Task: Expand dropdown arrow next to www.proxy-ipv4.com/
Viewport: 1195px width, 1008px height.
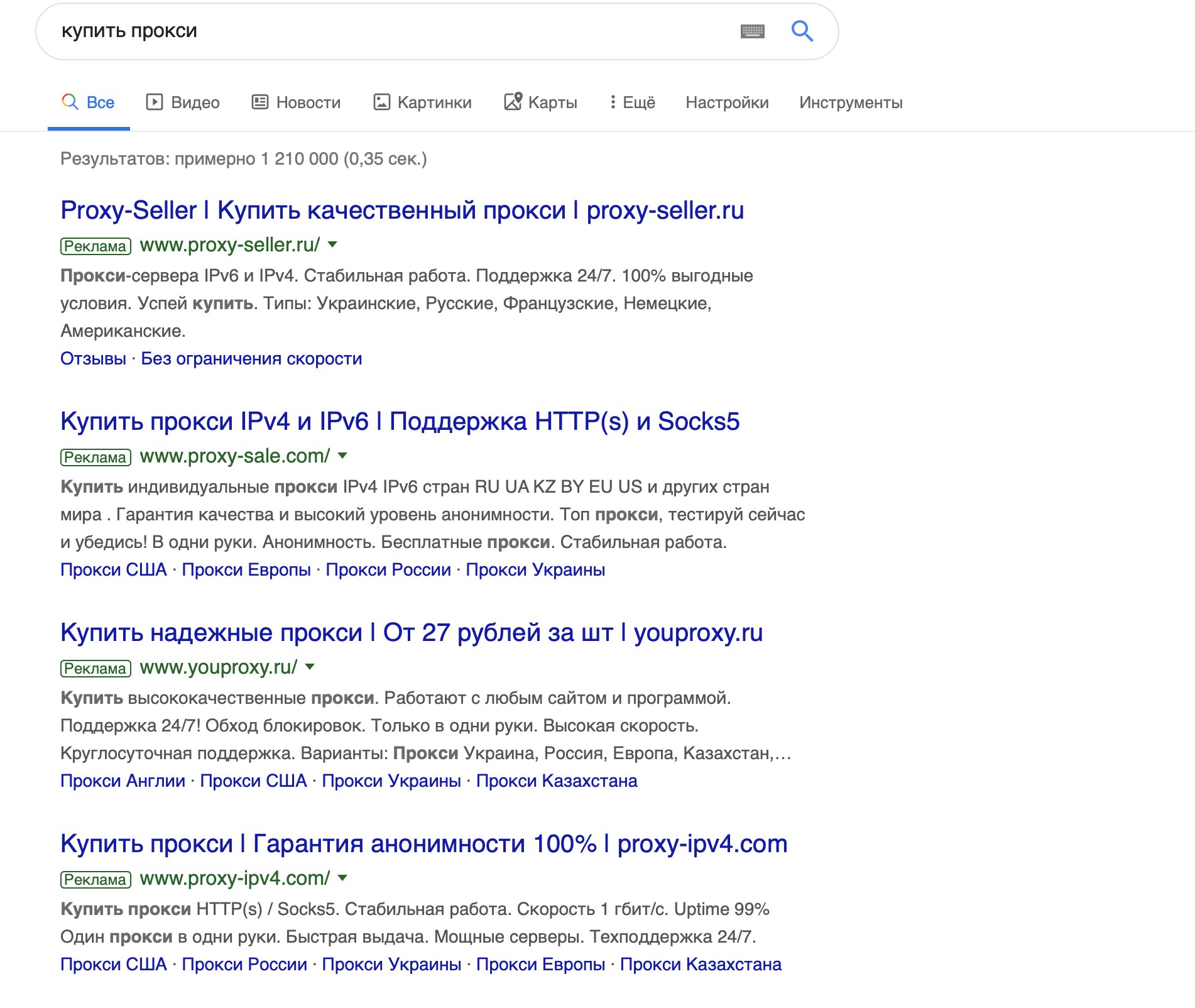Action: click(x=342, y=878)
